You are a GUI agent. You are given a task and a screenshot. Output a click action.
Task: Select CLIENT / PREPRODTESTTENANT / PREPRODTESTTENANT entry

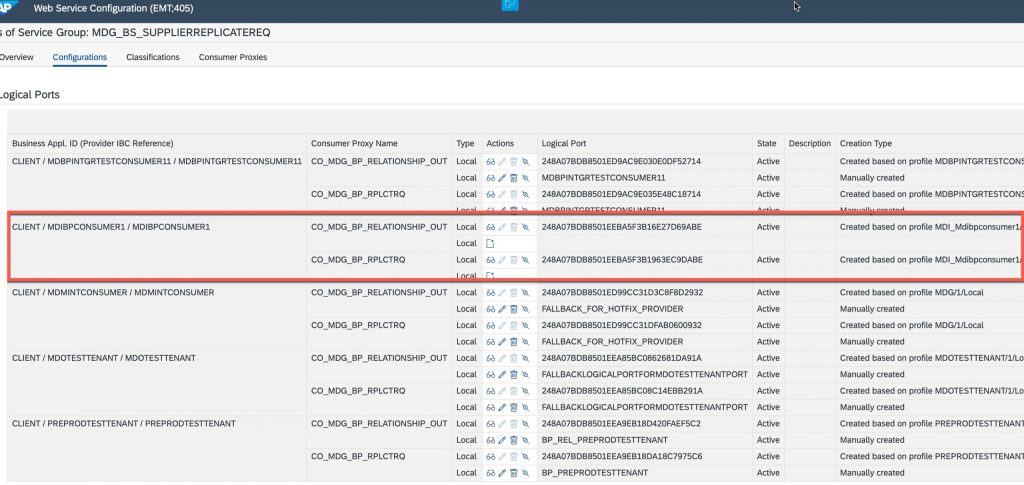pyautogui.click(x=124, y=423)
